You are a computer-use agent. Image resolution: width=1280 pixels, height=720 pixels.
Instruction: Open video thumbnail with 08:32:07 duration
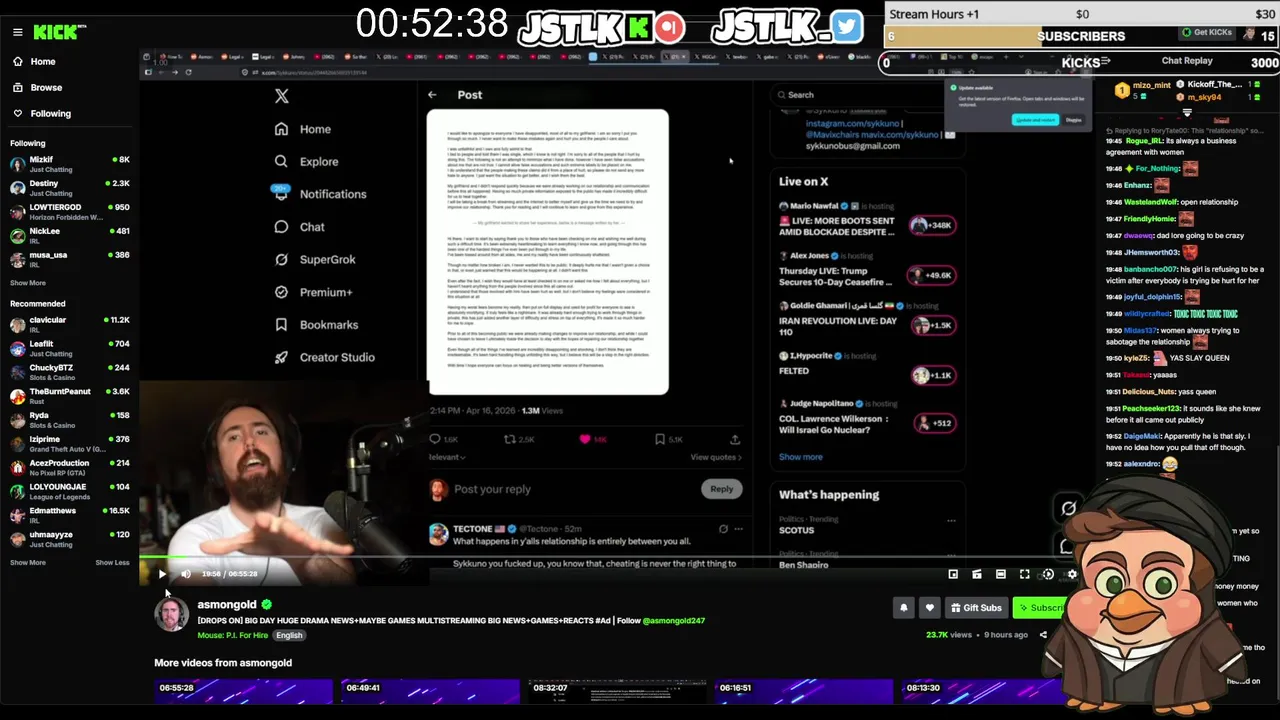(x=617, y=692)
